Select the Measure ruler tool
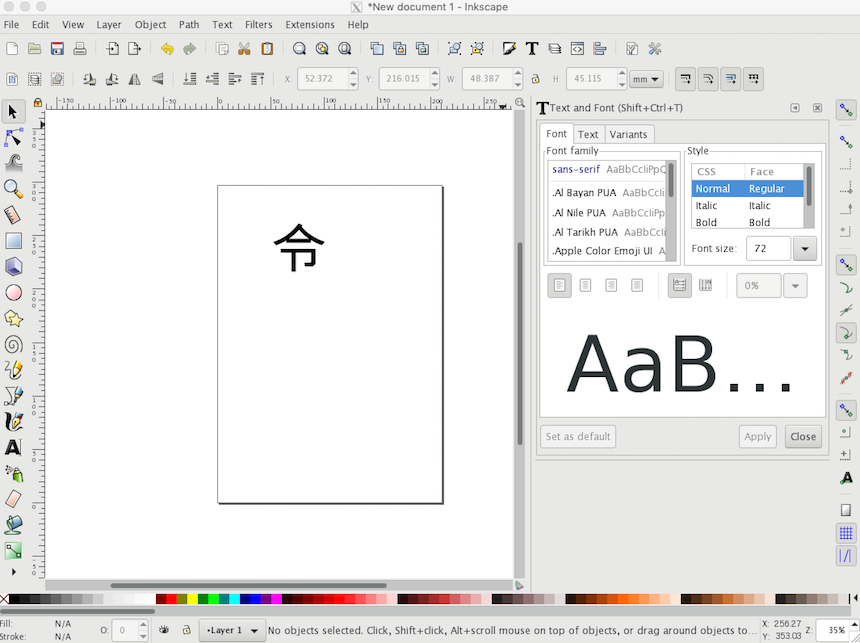The height and width of the screenshot is (643, 860). tap(13, 215)
